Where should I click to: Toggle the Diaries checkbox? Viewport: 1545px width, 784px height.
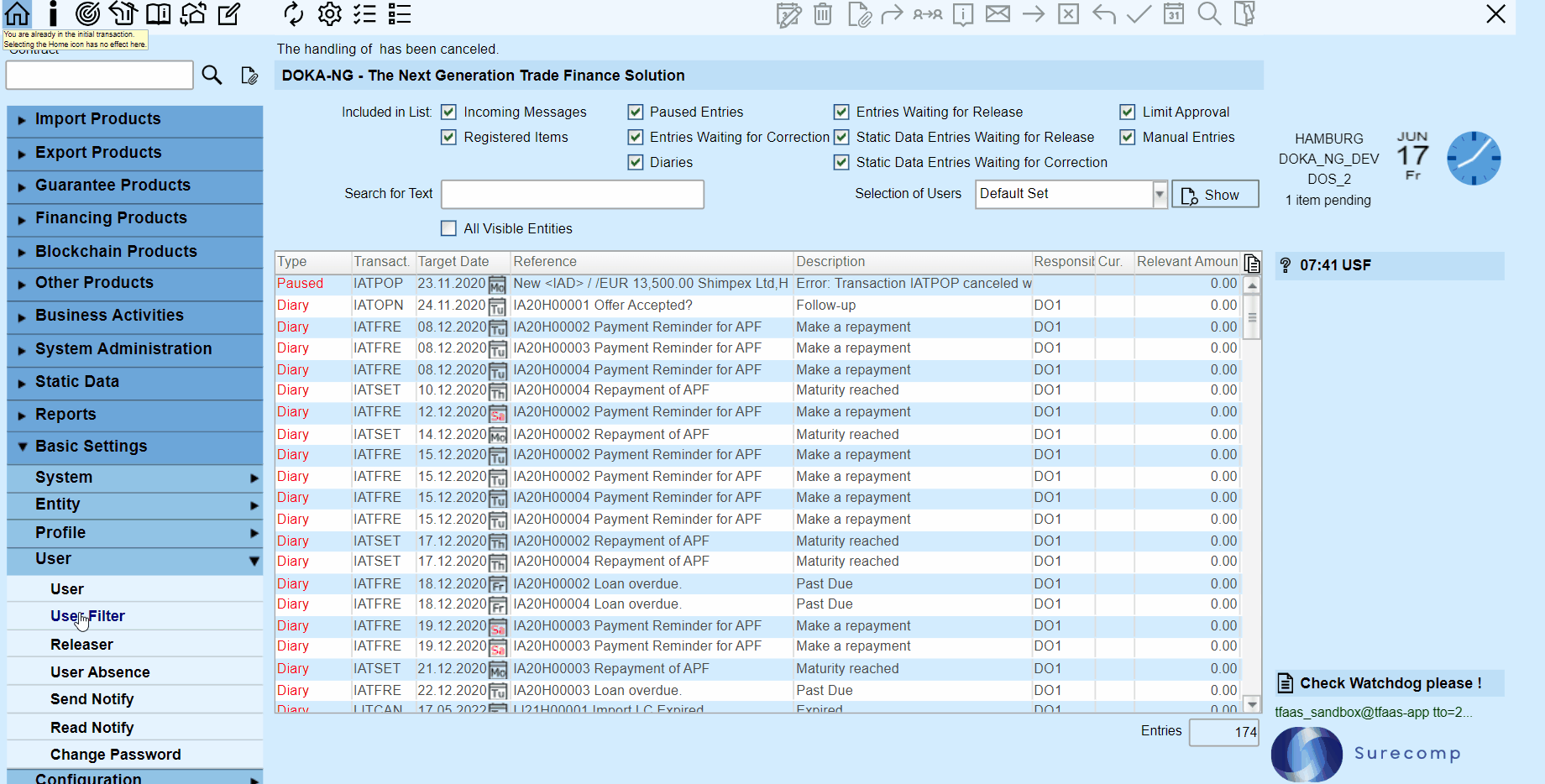(636, 162)
